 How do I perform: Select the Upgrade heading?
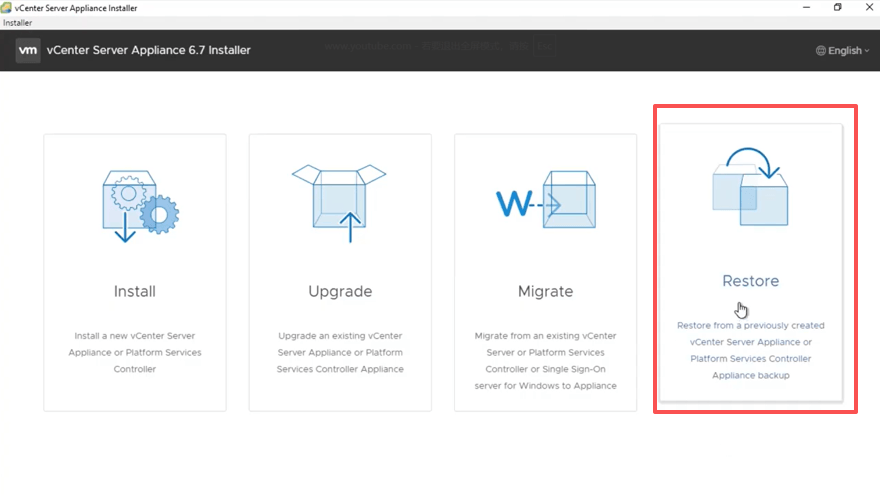tap(340, 292)
